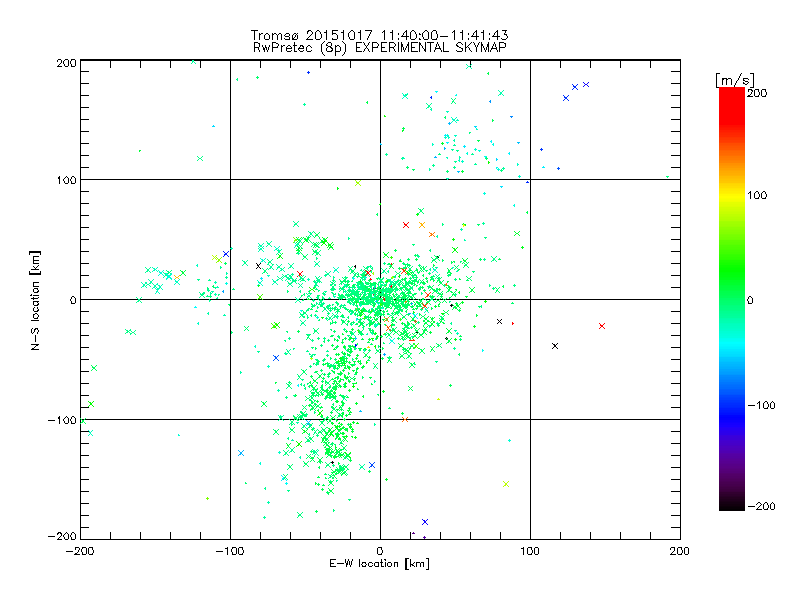Click the 100 tick label on N-S axis
The image size is (800, 600).
click(66, 180)
